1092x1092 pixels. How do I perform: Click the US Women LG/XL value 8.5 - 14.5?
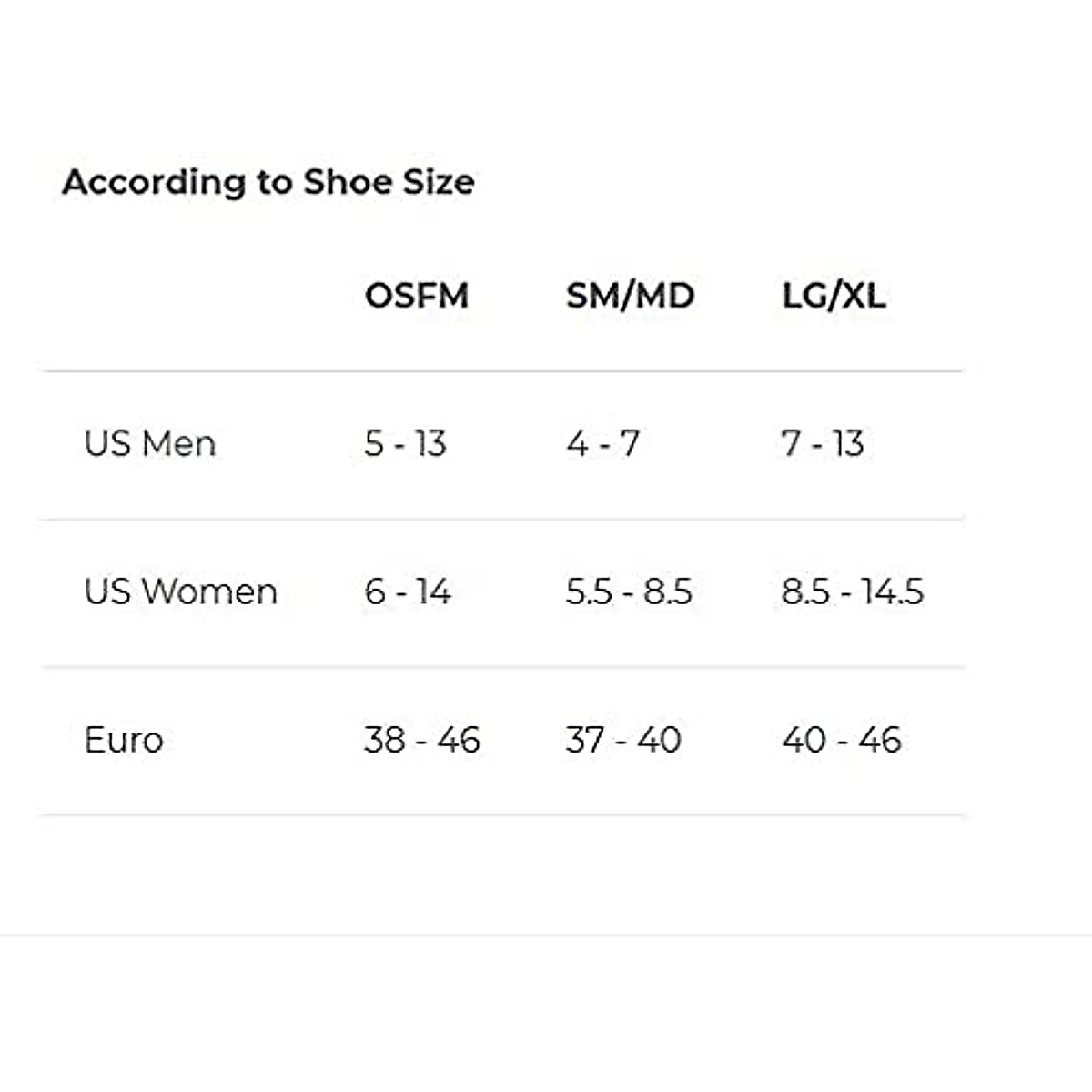click(853, 592)
